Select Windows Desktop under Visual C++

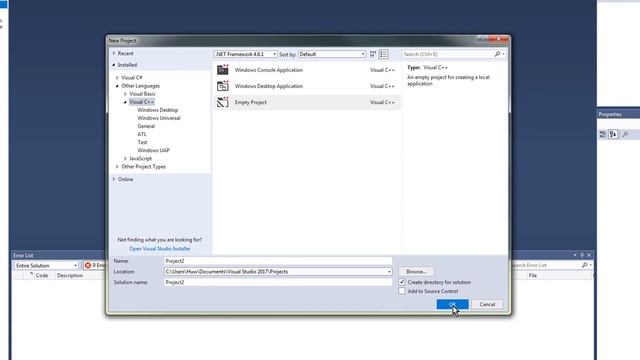tap(158, 110)
